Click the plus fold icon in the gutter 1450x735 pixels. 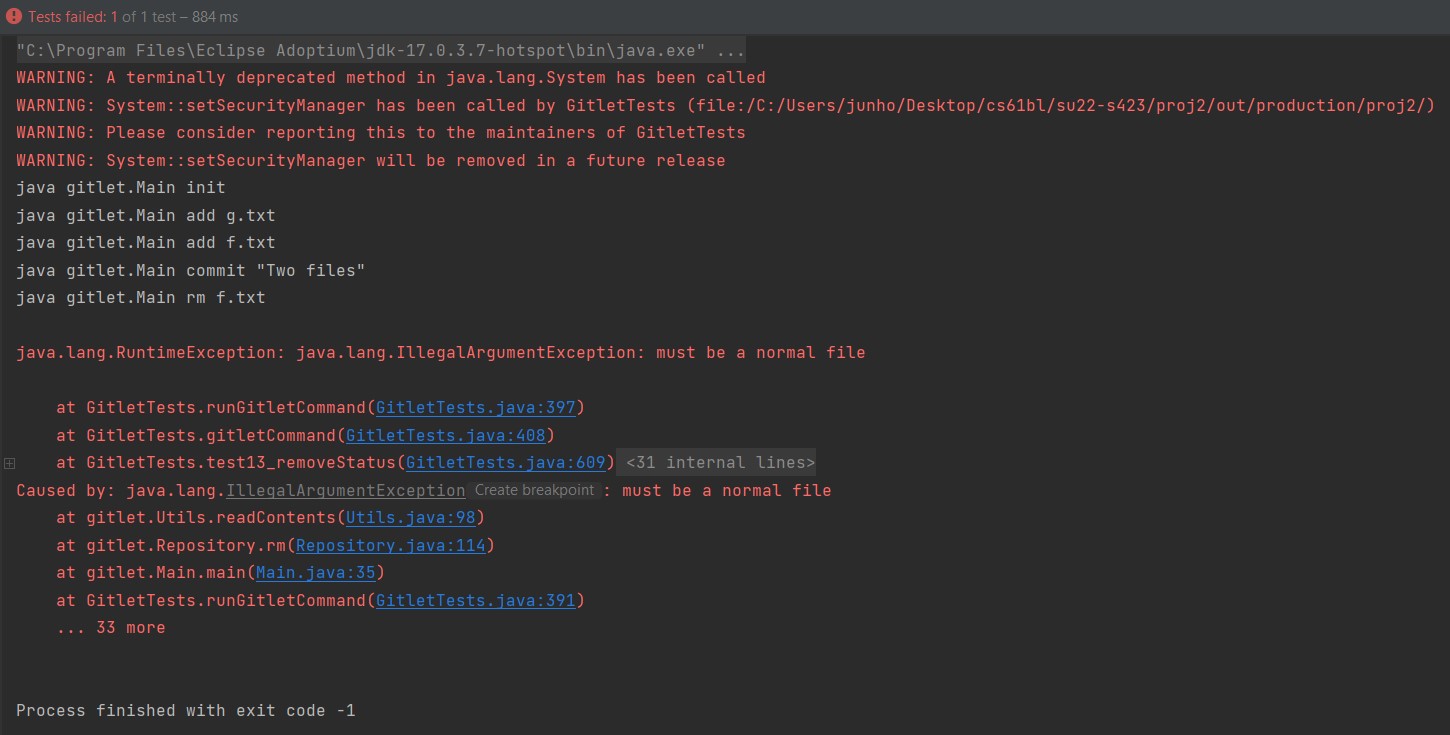click(9, 463)
